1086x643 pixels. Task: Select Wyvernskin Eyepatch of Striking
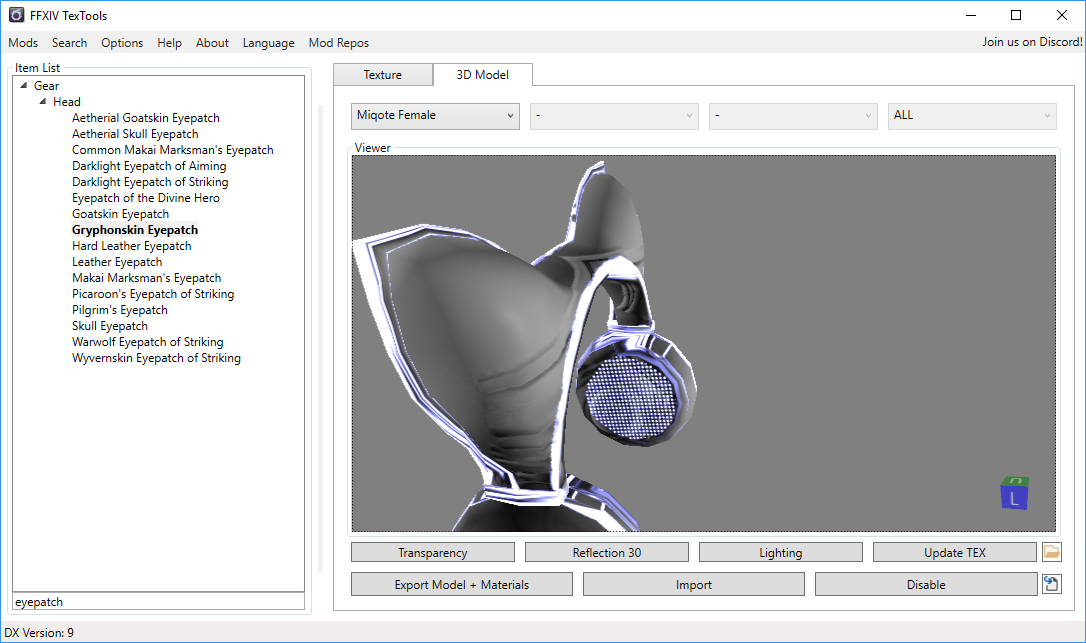click(x=157, y=357)
